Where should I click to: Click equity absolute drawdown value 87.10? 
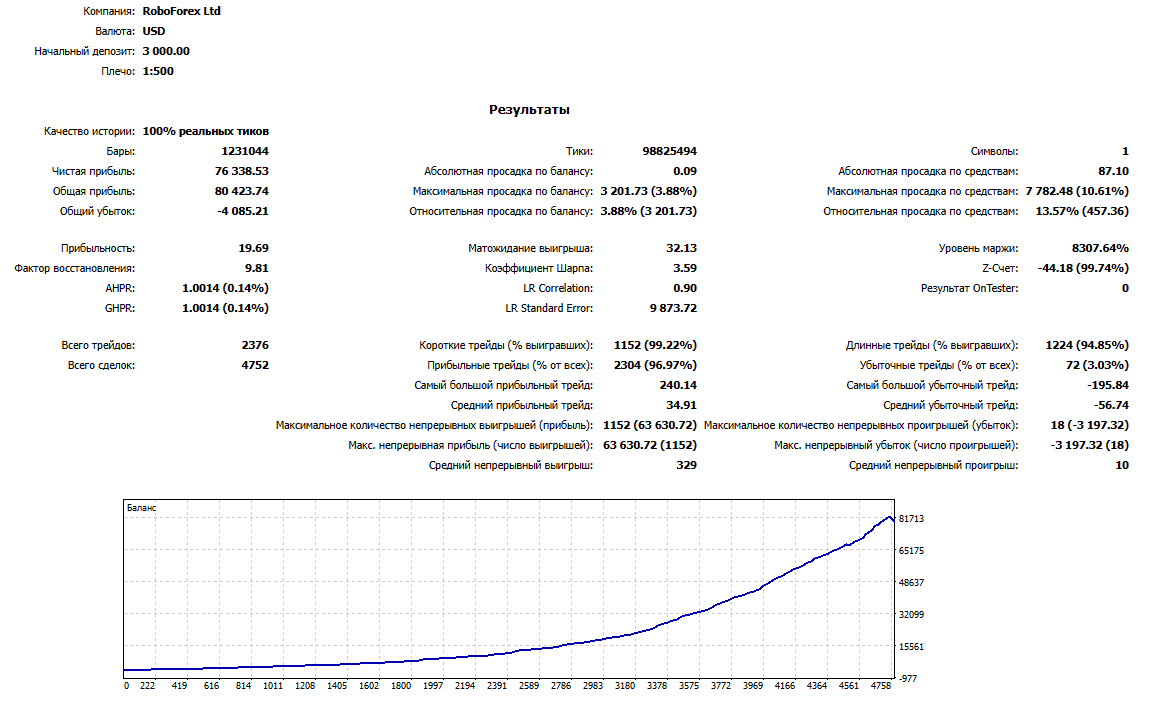coord(1114,171)
